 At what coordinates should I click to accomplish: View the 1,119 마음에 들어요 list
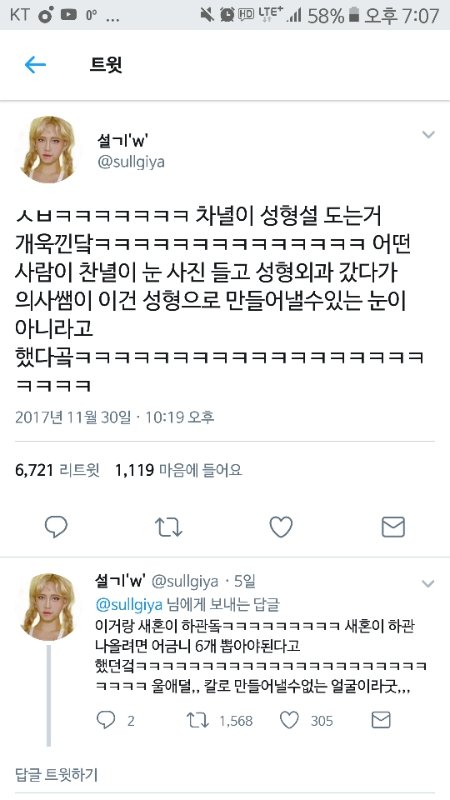[179, 469]
